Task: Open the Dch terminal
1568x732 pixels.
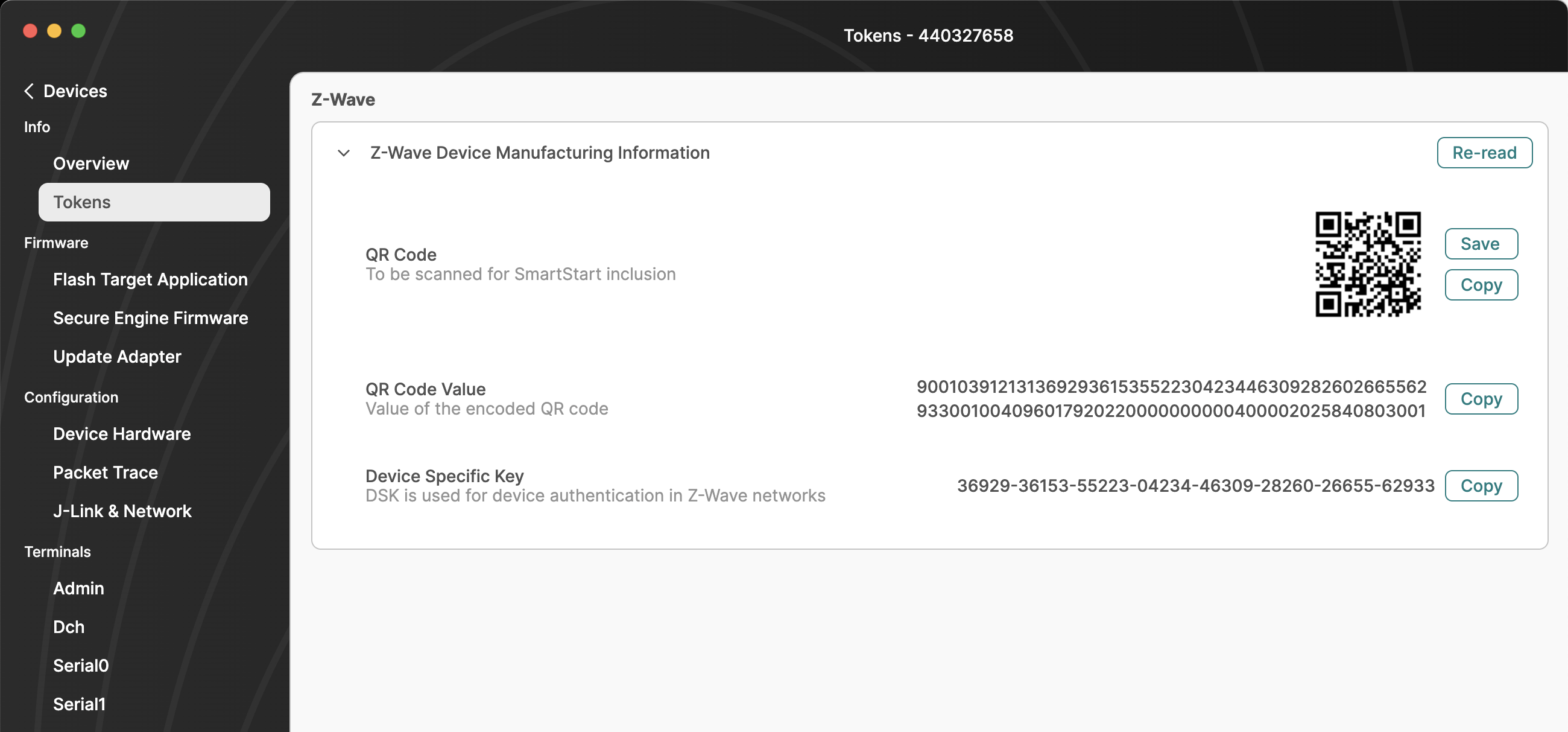Action: coord(68,626)
